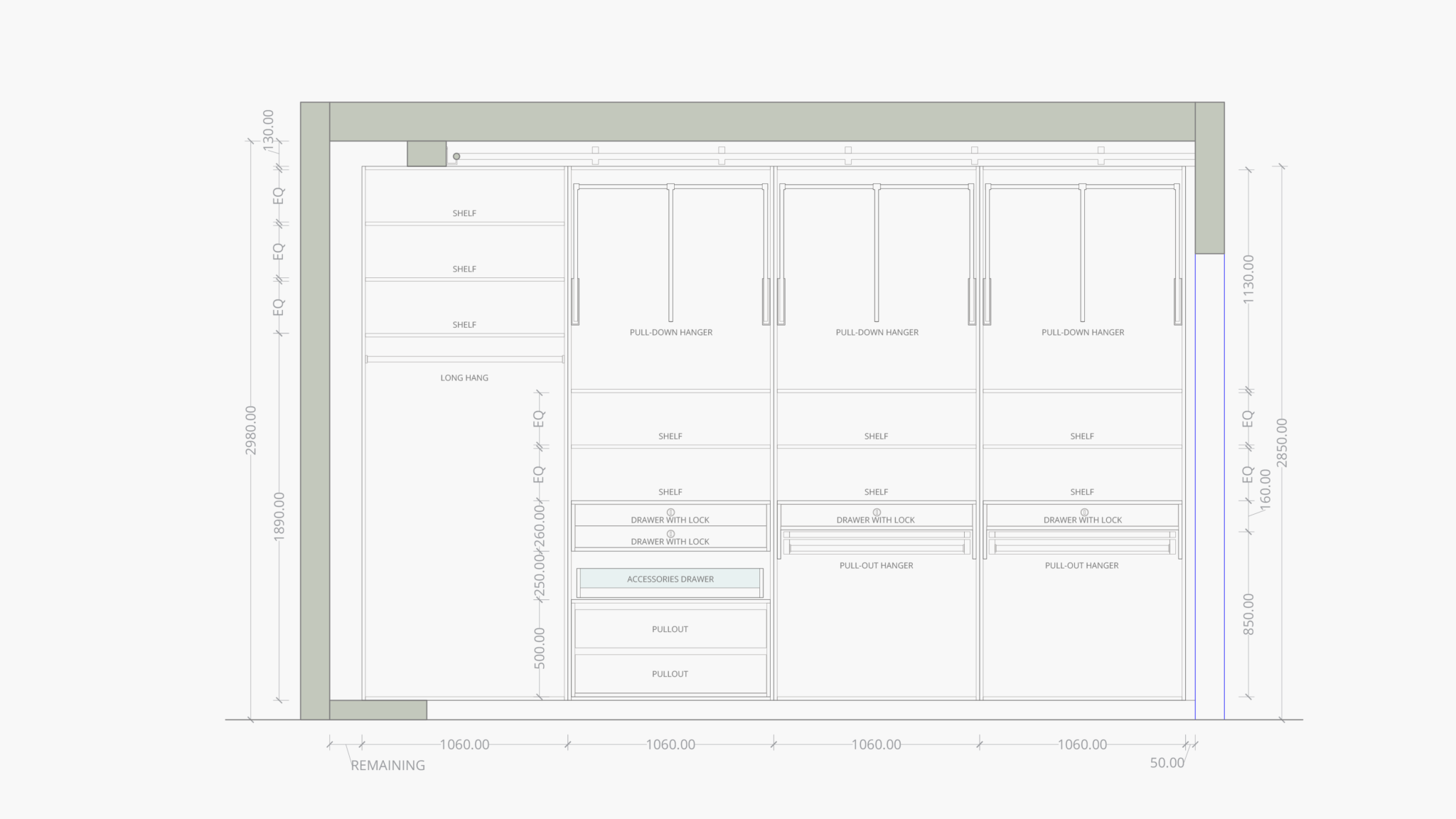This screenshot has height=819, width=1456.
Task: Click the lock icon on the third bay drawer
Action: (x=877, y=512)
